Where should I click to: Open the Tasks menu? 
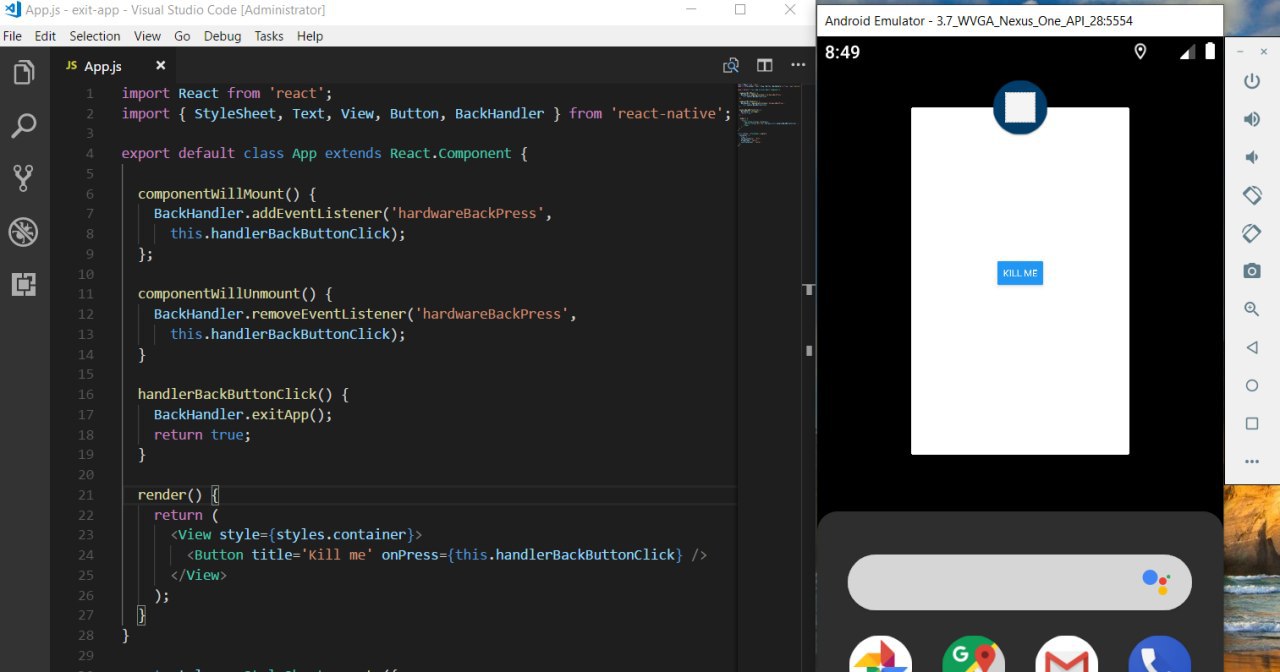point(268,36)
